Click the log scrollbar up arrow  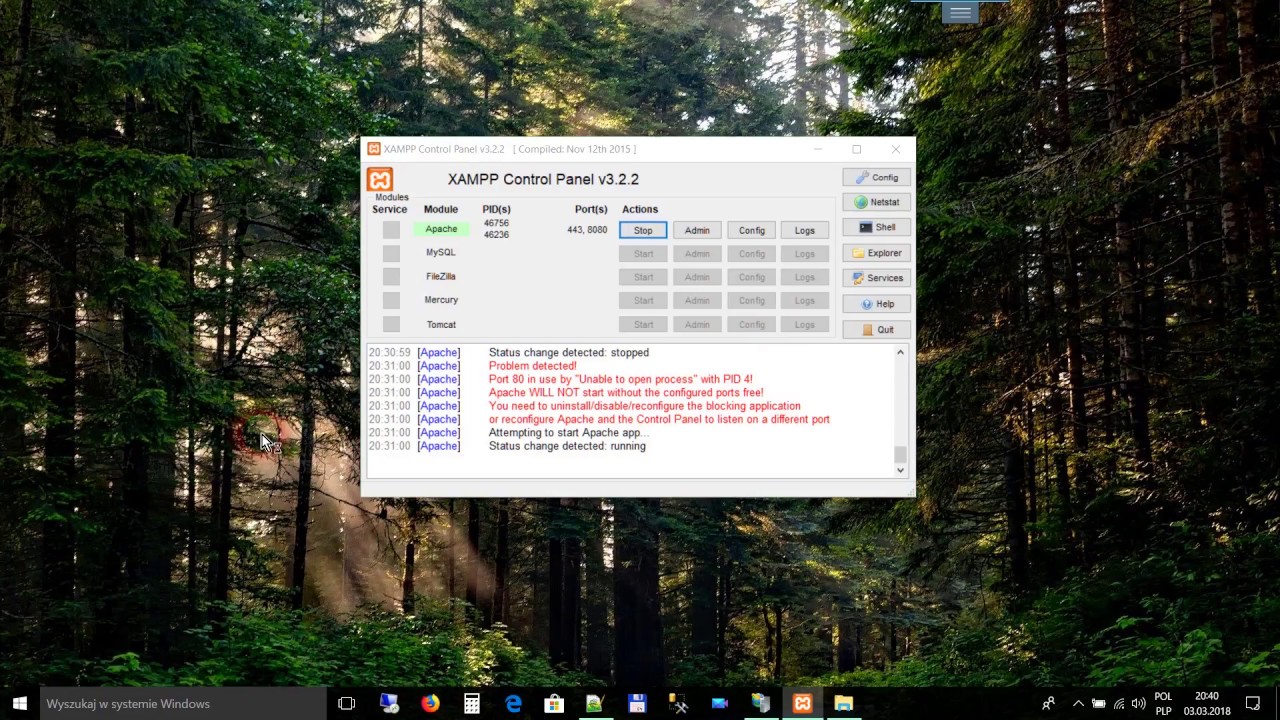[900, 353]
